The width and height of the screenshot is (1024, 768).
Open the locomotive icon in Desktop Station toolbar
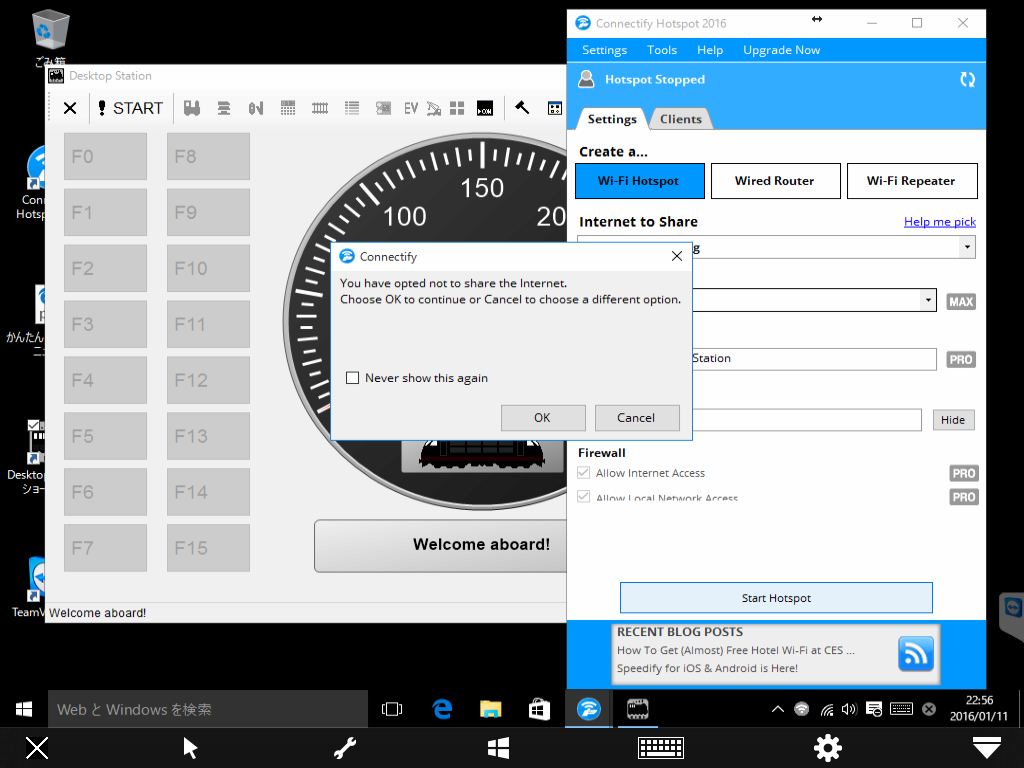191,108
